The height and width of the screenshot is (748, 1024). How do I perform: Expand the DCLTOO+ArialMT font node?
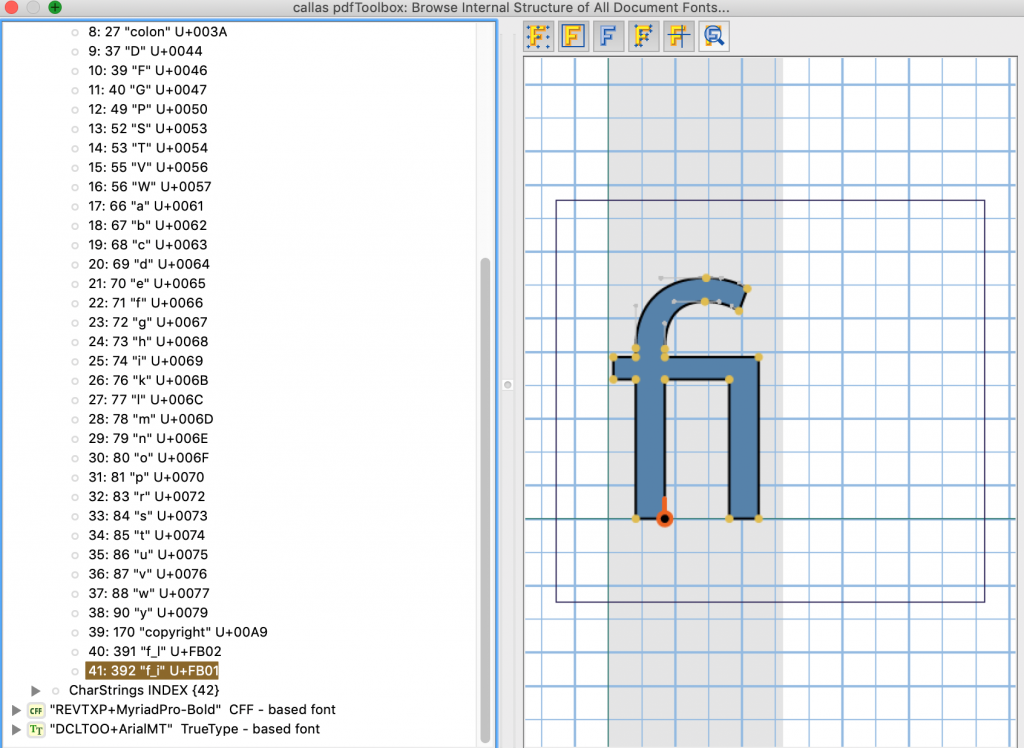pos(14,729)
